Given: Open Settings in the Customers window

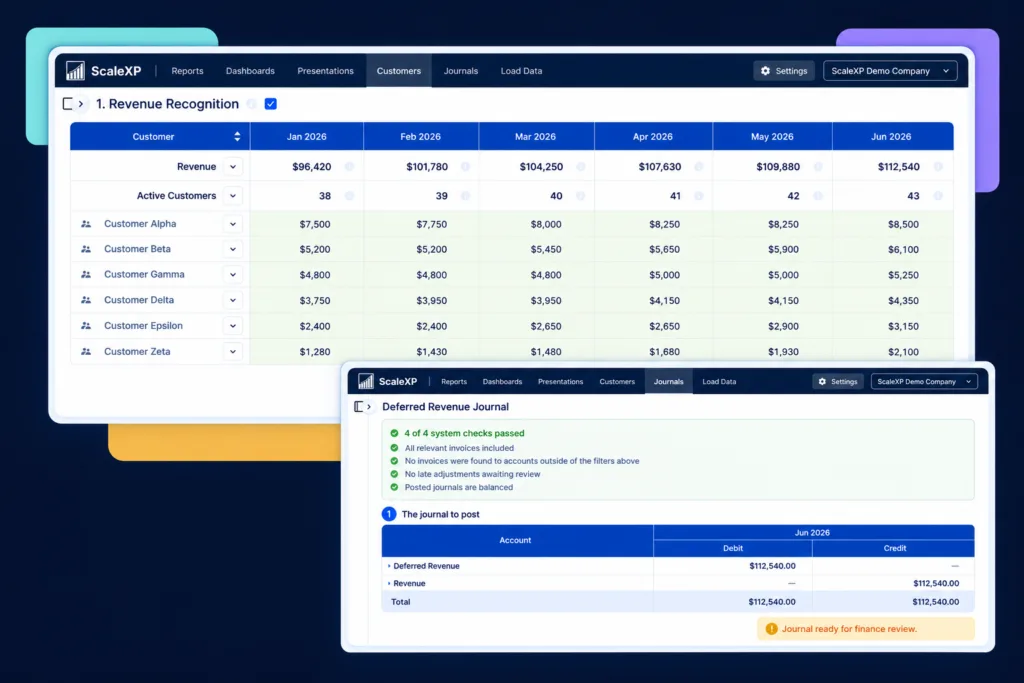Looking at the screenshot, I should (784, 71).
